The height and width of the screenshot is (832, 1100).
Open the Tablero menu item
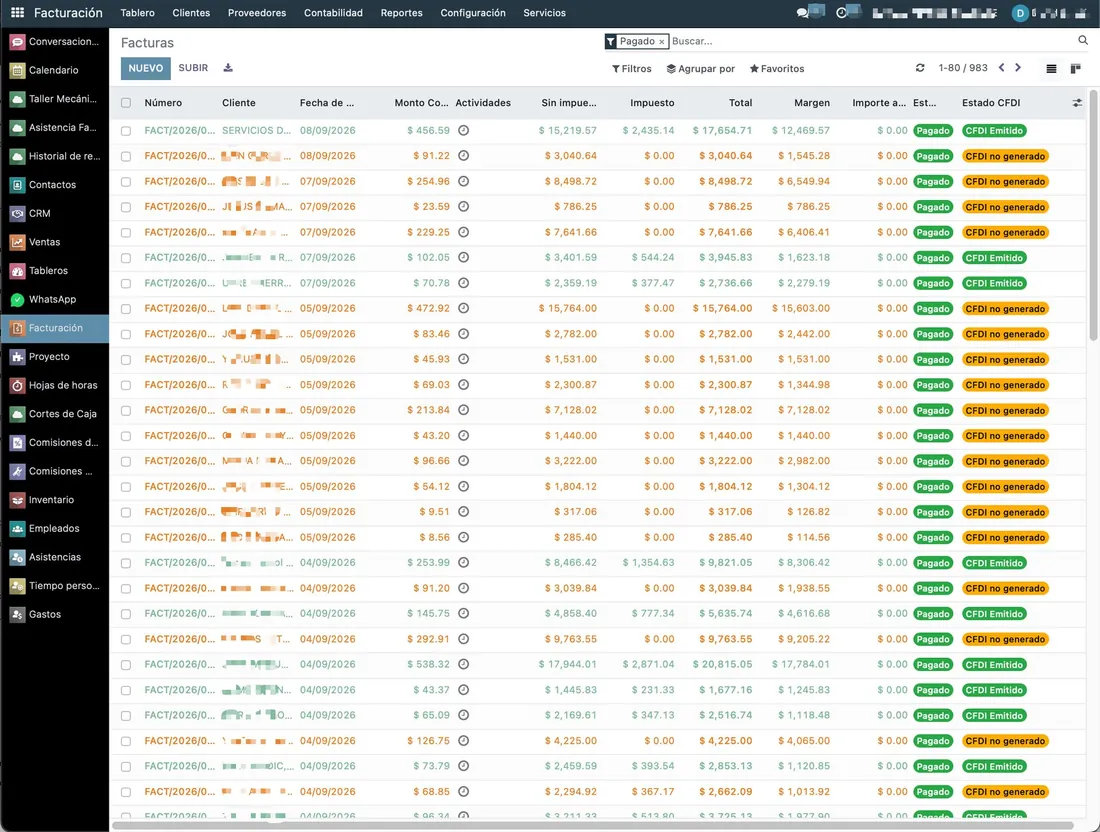tap(138, 13)
